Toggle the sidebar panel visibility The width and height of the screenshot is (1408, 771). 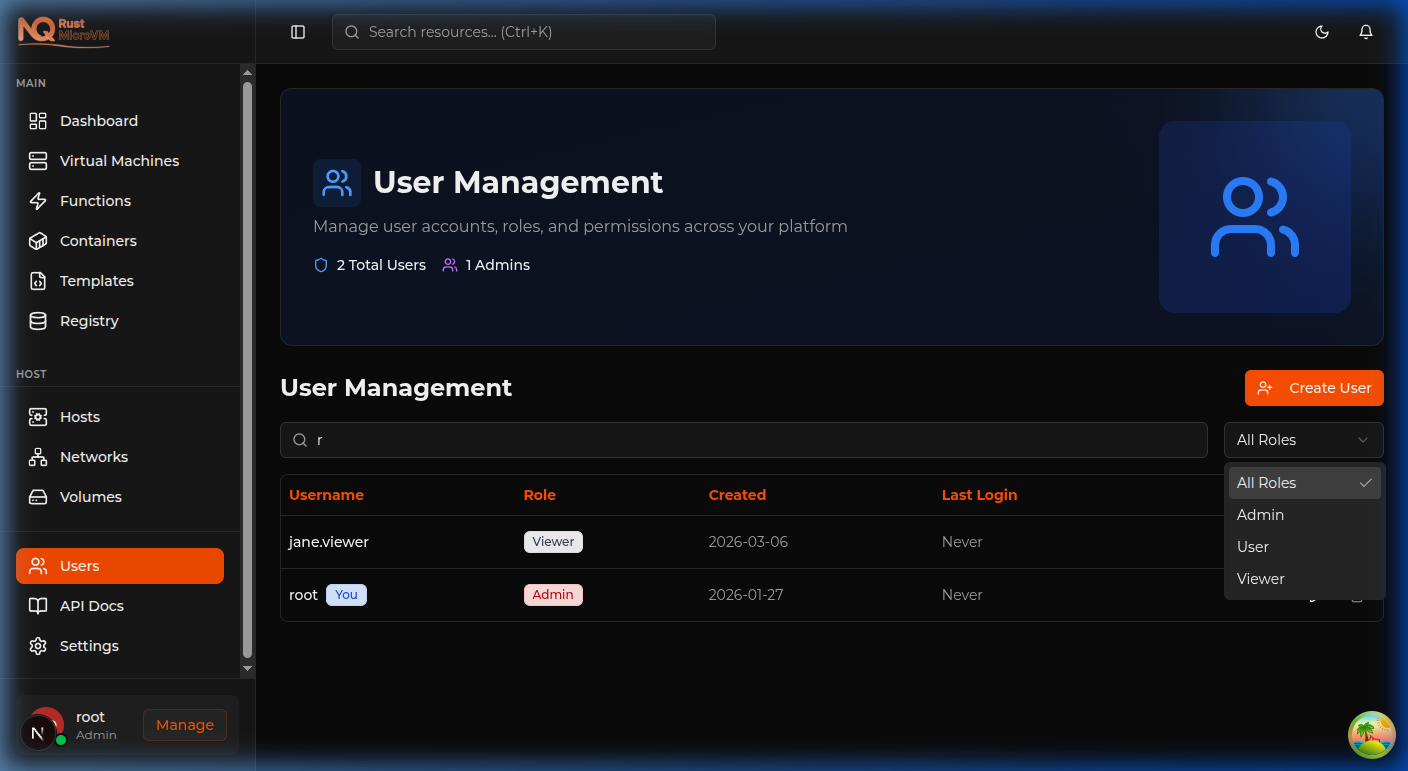(x=297, y=31)
